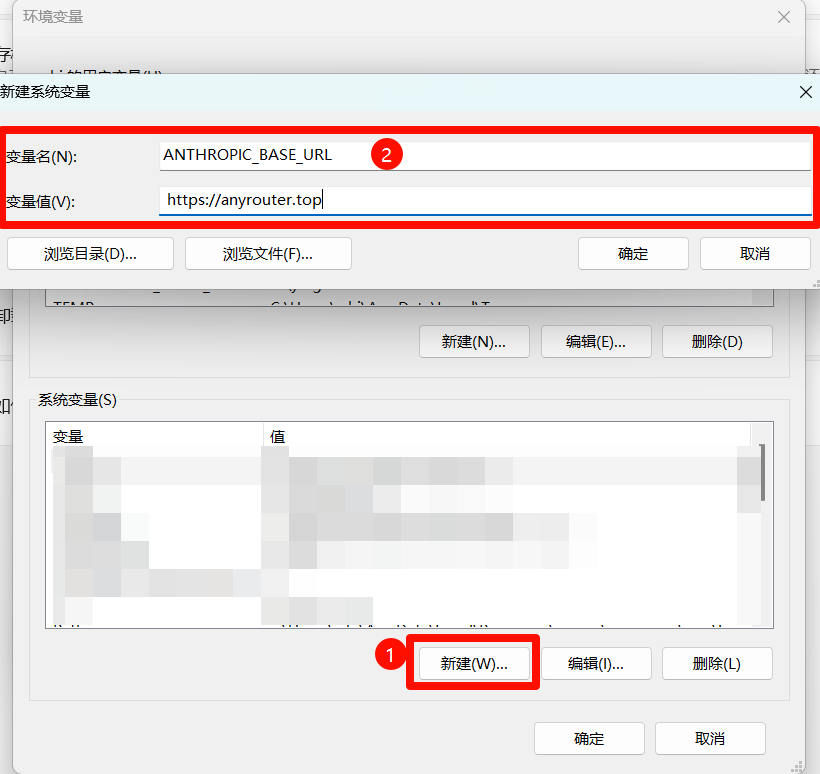Click 删除(L) in system variables section
This screenshot has height=774, width=820.
point(717,664)
